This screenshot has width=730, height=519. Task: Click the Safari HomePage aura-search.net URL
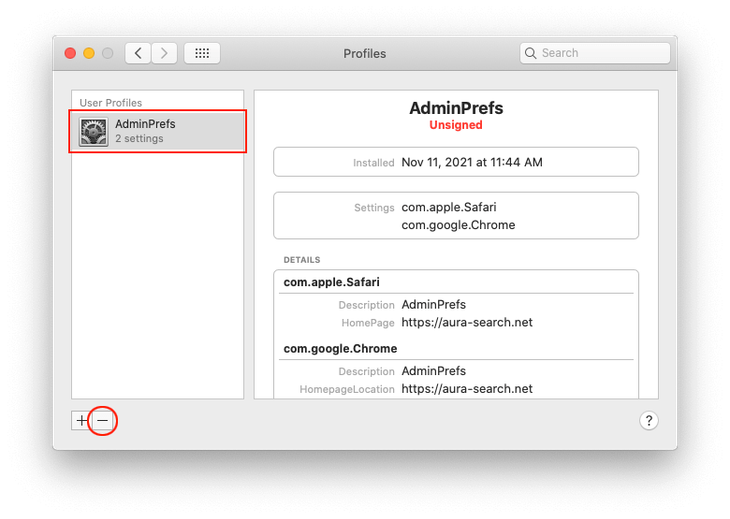click(467, 322)
